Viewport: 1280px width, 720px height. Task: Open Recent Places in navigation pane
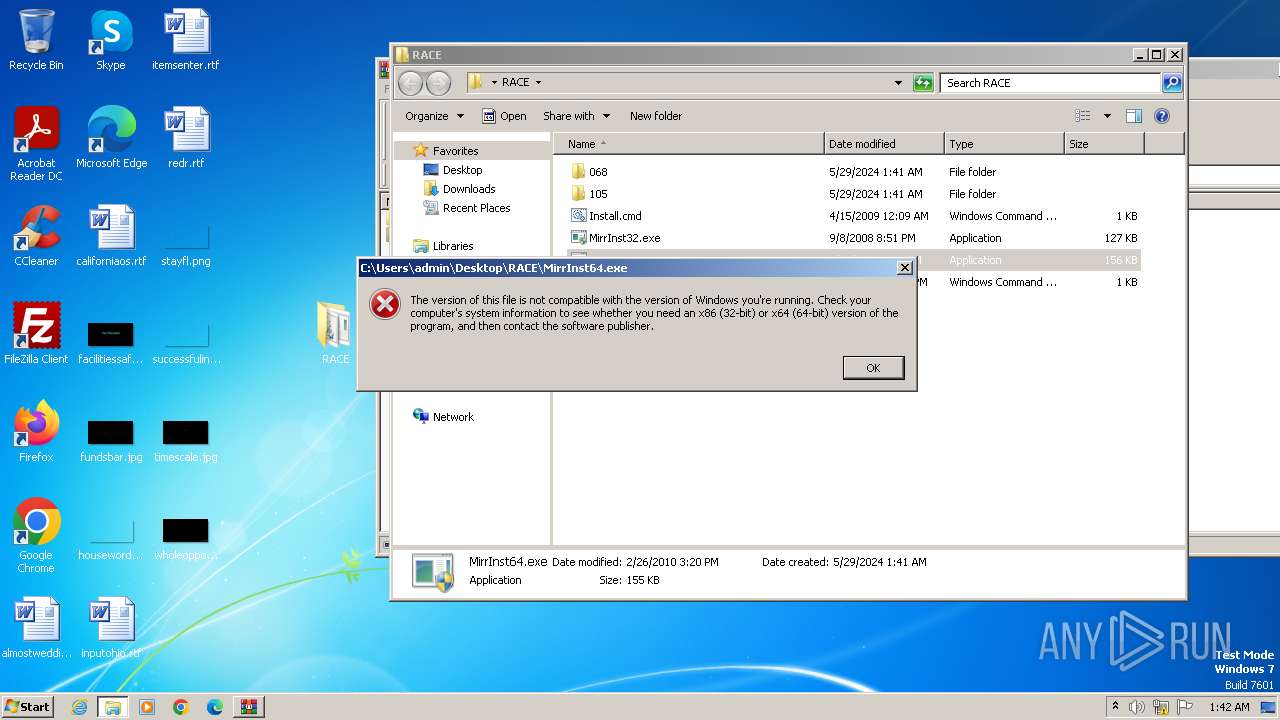[x=476, y=208]
